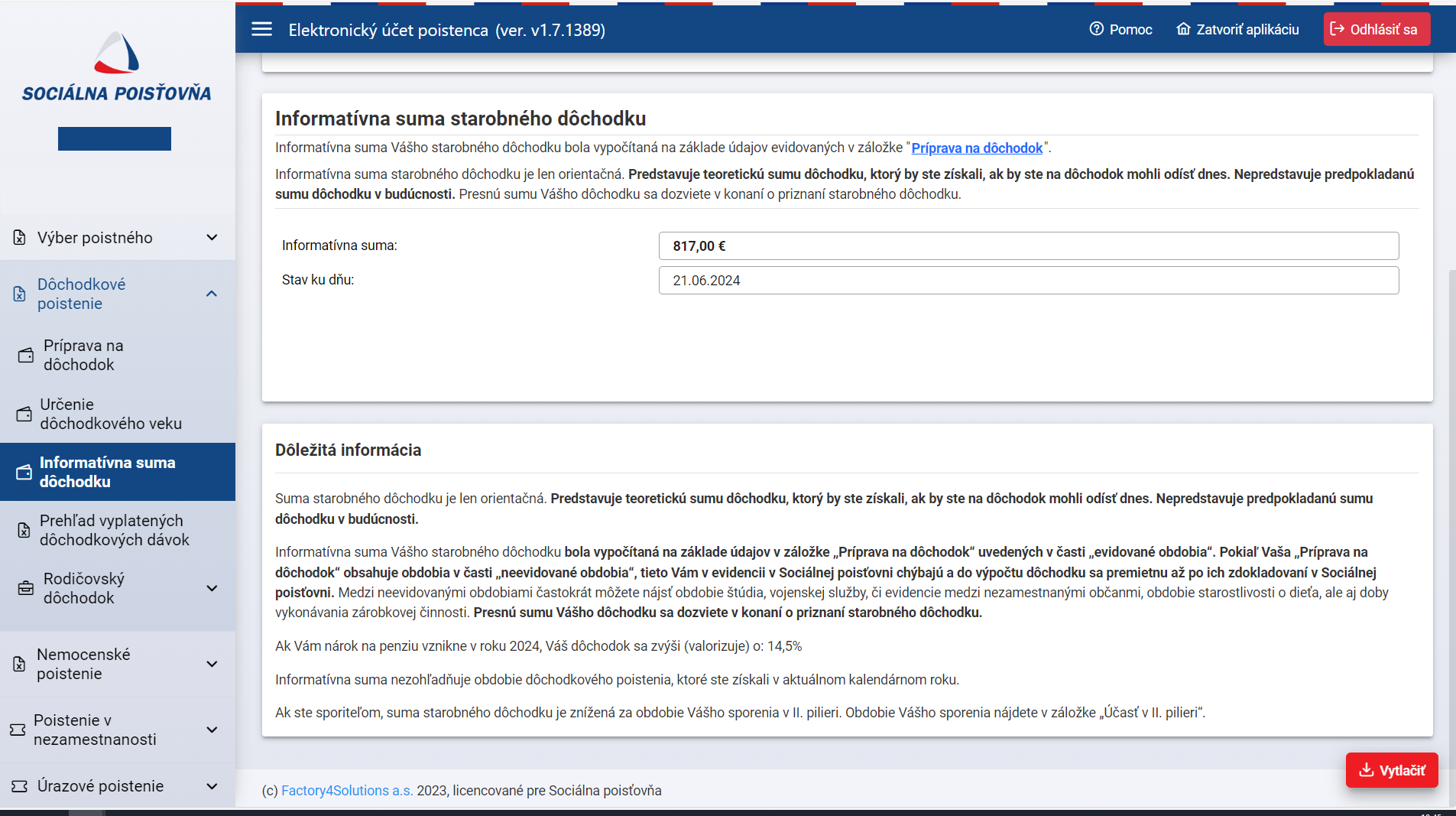Open Príprava na dôchodok menu item
This screenshot has width=1456, height=816.
pyautogui.click(x=83, y=355)
